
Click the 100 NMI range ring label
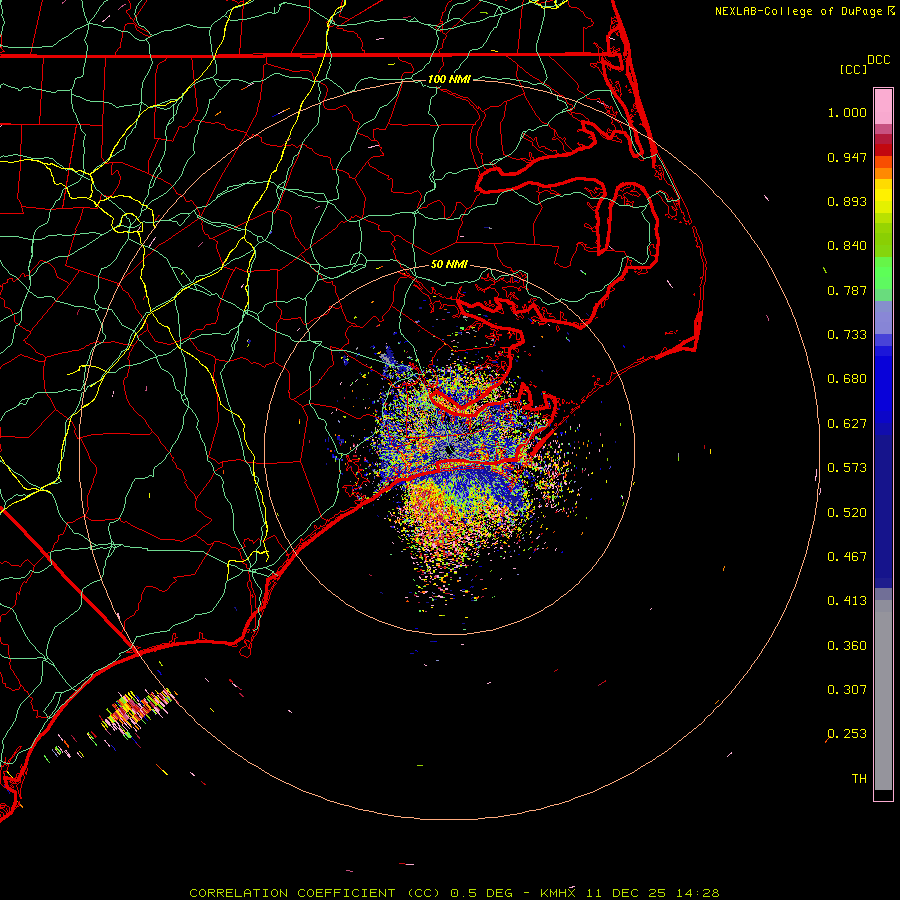pyautogui.click(x=449, y=79)
